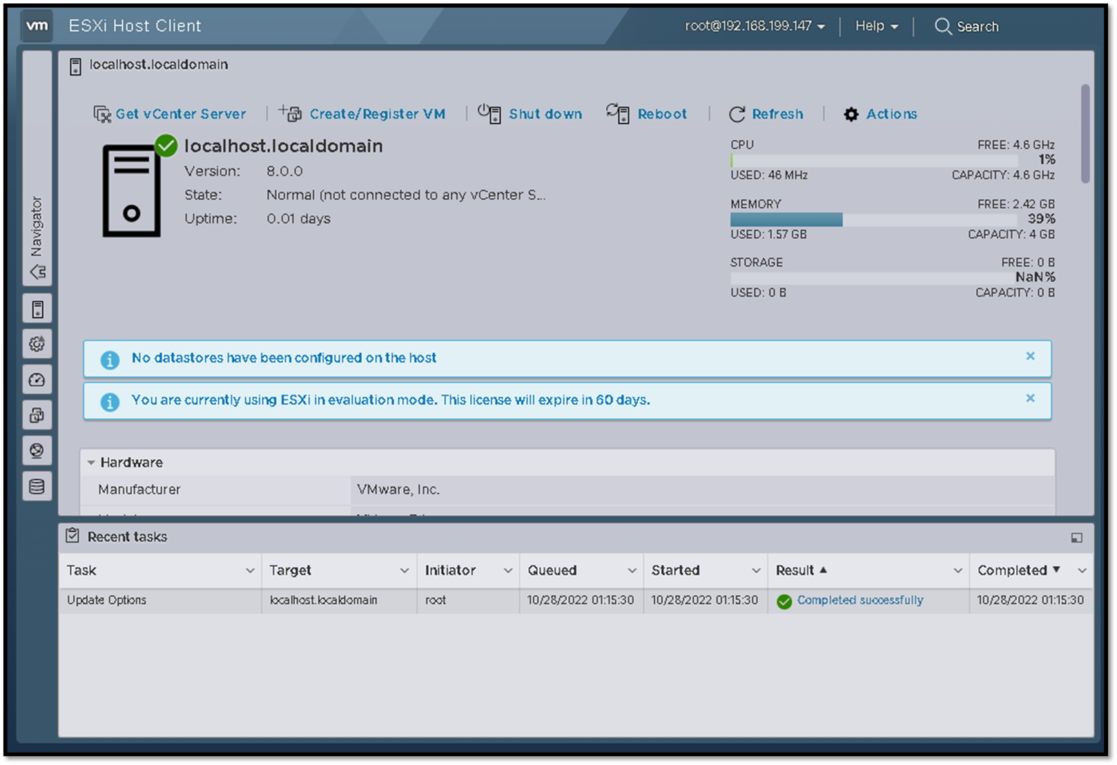Click the Refresh button
The width and height of the screenshot is (1117, 765).
click(767, 114)
